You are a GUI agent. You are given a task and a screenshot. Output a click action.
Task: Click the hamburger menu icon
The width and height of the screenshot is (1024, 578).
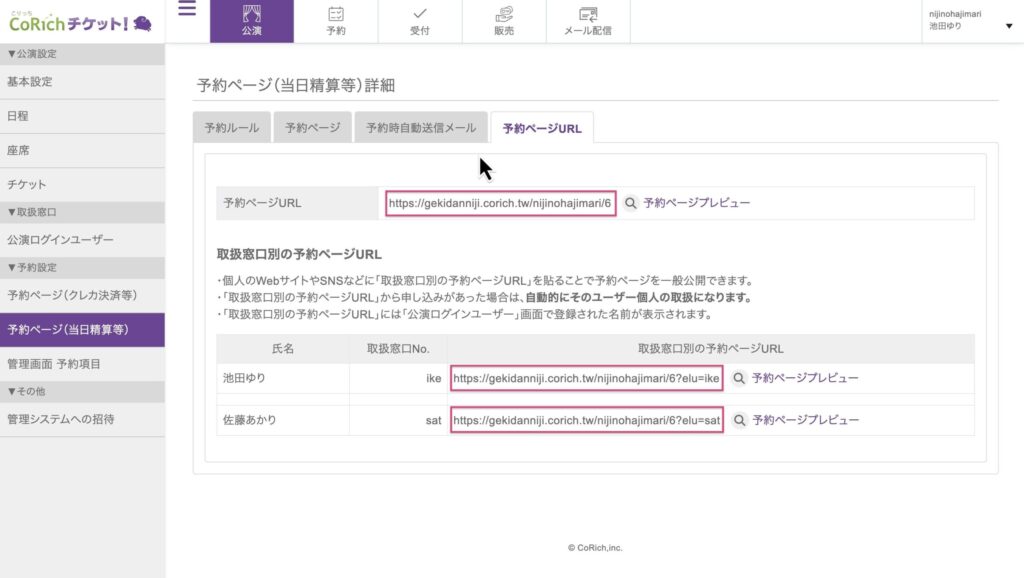point(187,10)
